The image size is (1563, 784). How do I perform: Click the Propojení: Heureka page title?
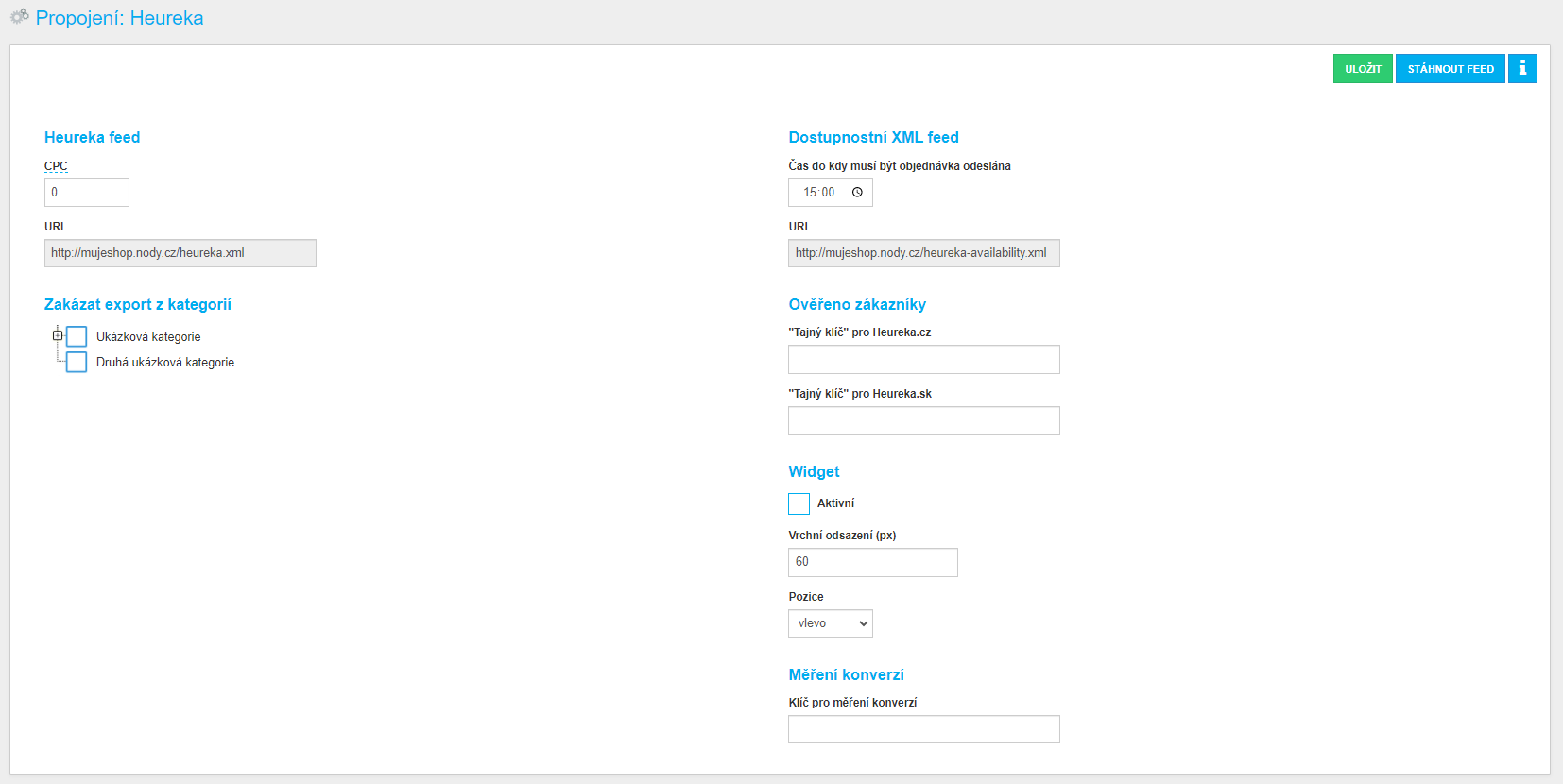pyautogui.click(x=119, y=18)
